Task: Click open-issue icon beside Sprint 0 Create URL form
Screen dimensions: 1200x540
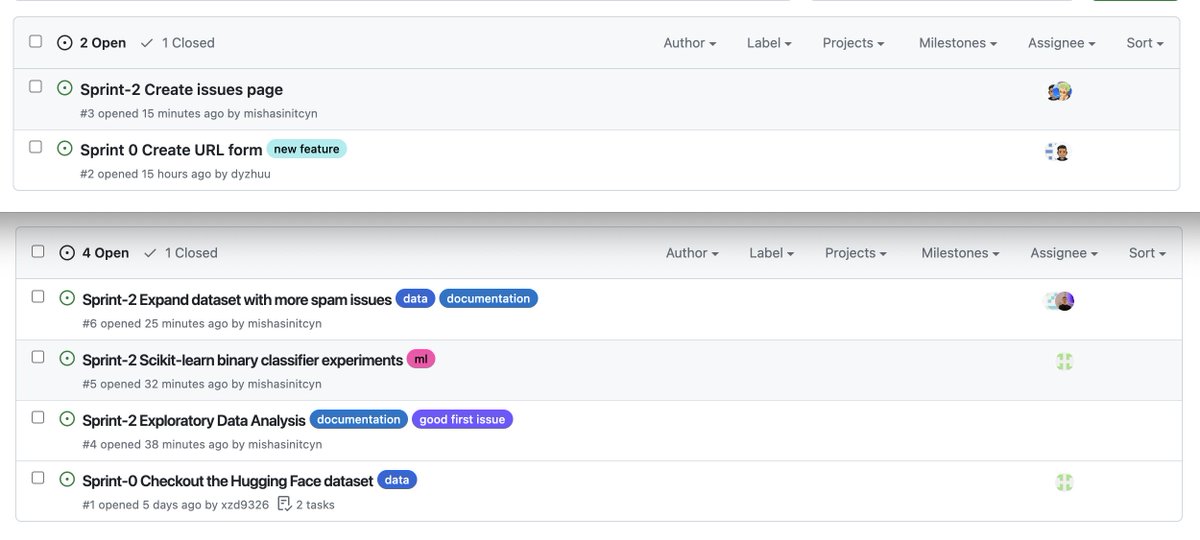Action: 65,148
